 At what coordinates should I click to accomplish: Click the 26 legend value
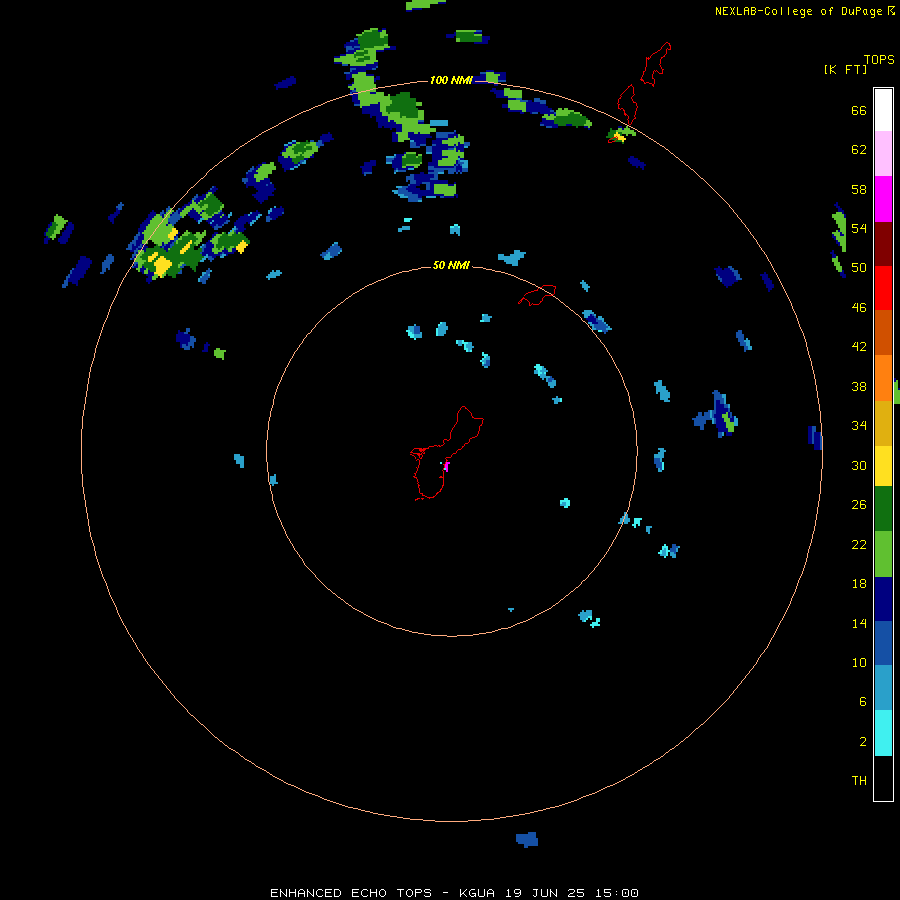[x=859, y=505]
